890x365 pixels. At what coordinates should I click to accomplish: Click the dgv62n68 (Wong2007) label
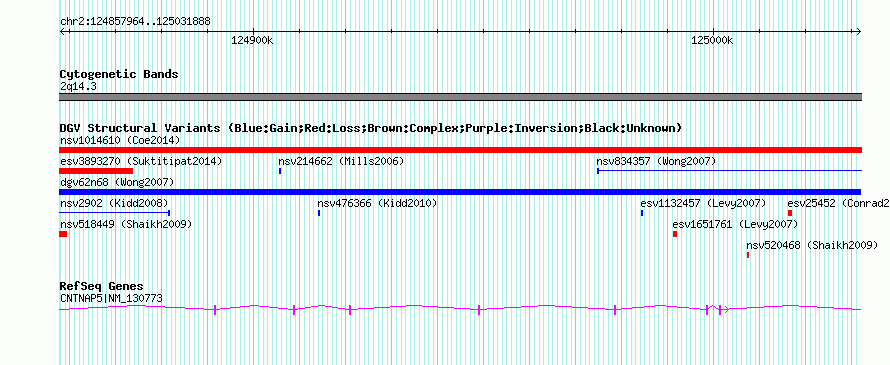(116, 182)
